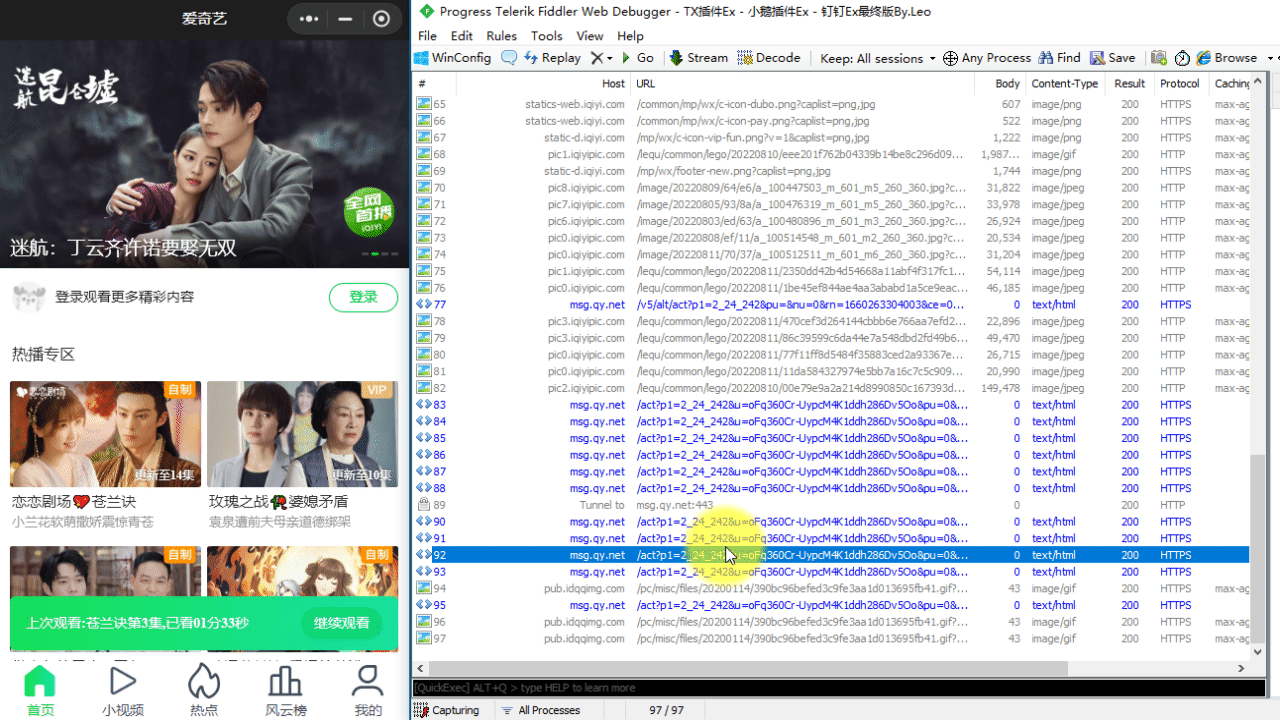The width and height of the screenshot is (1280, 720).
Task: Select session 95 msg.qy.net row
Action: [832, 605]
